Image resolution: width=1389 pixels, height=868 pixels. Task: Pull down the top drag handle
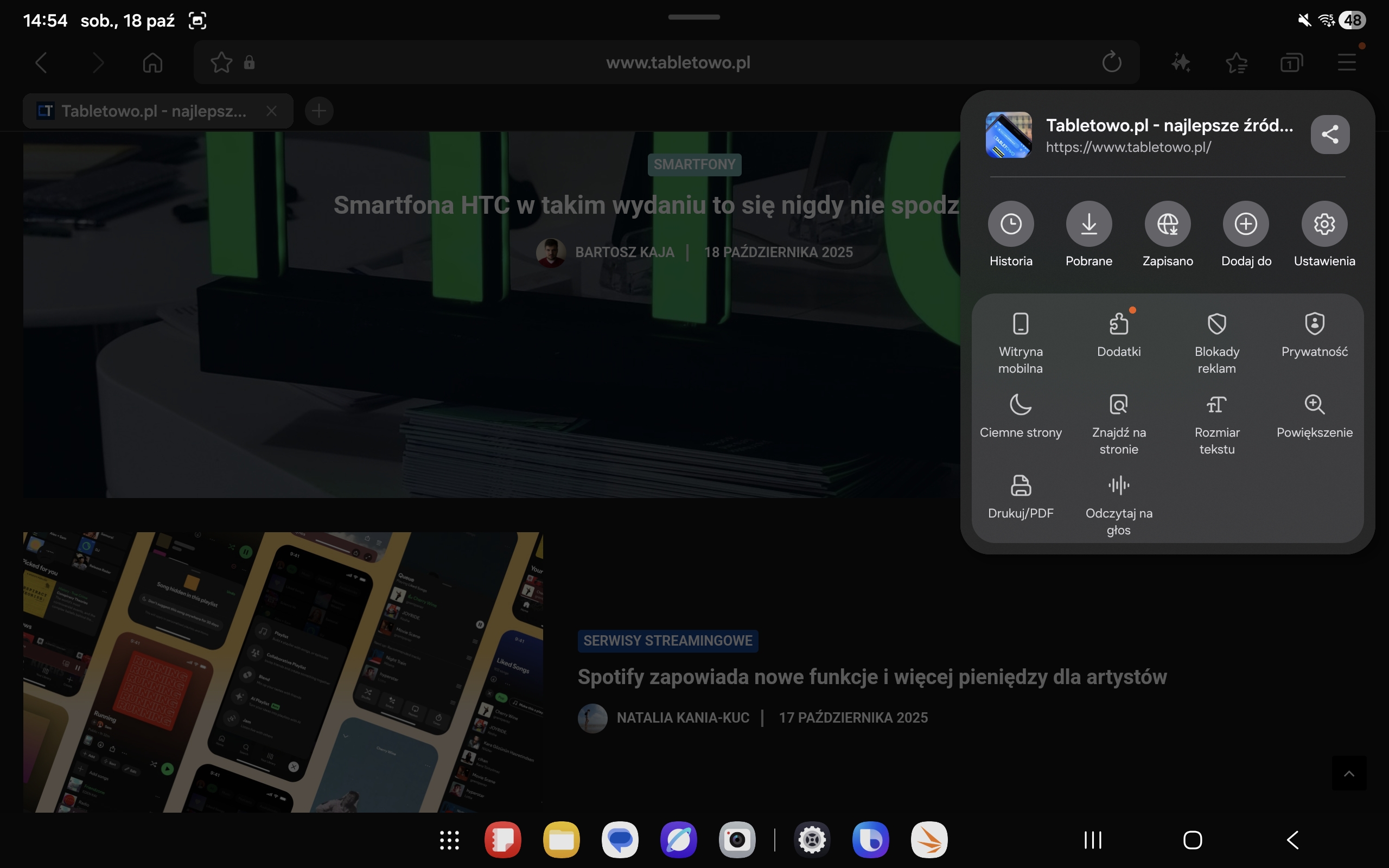[694, 17]
